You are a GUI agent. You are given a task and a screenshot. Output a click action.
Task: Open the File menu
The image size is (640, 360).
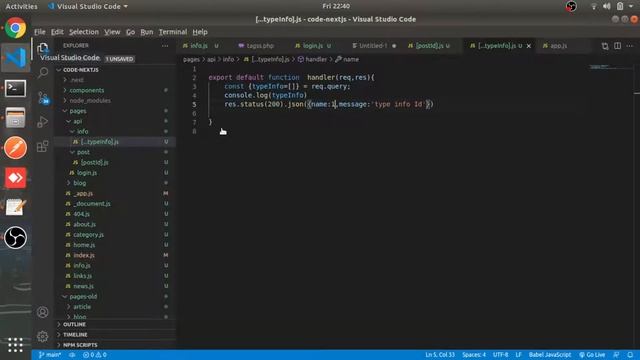coord(40,32)
